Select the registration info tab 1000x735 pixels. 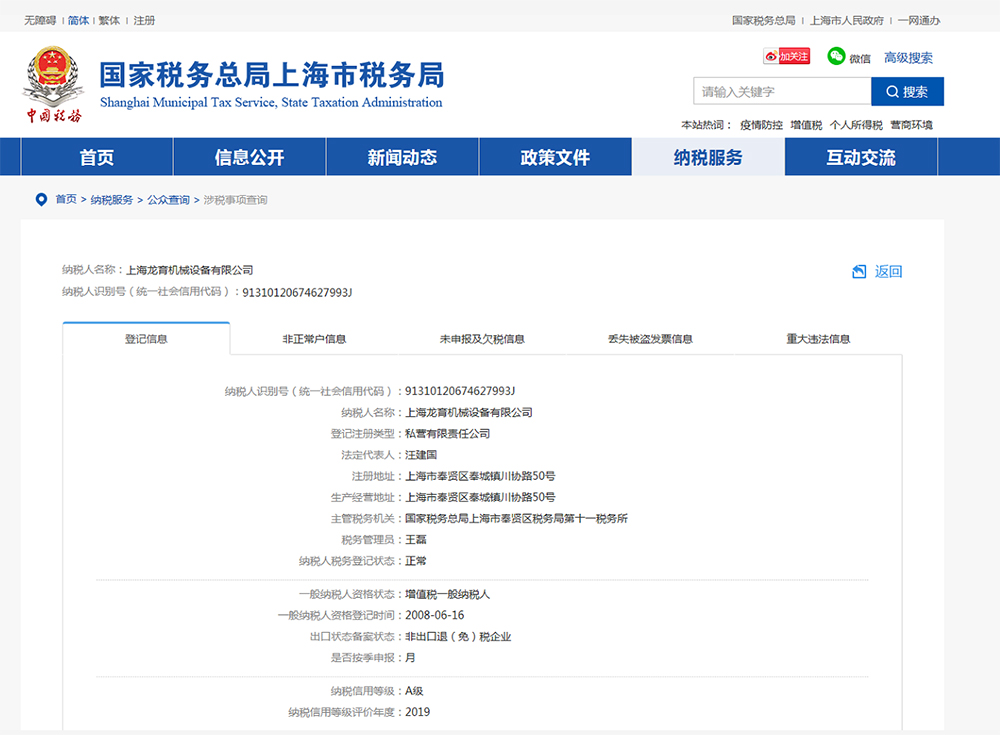[x=146, y=339]
